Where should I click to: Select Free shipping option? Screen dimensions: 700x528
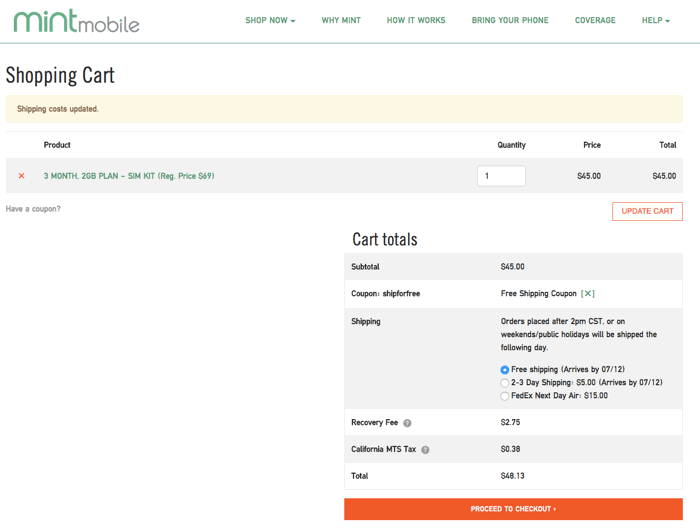tap(504, 370)
